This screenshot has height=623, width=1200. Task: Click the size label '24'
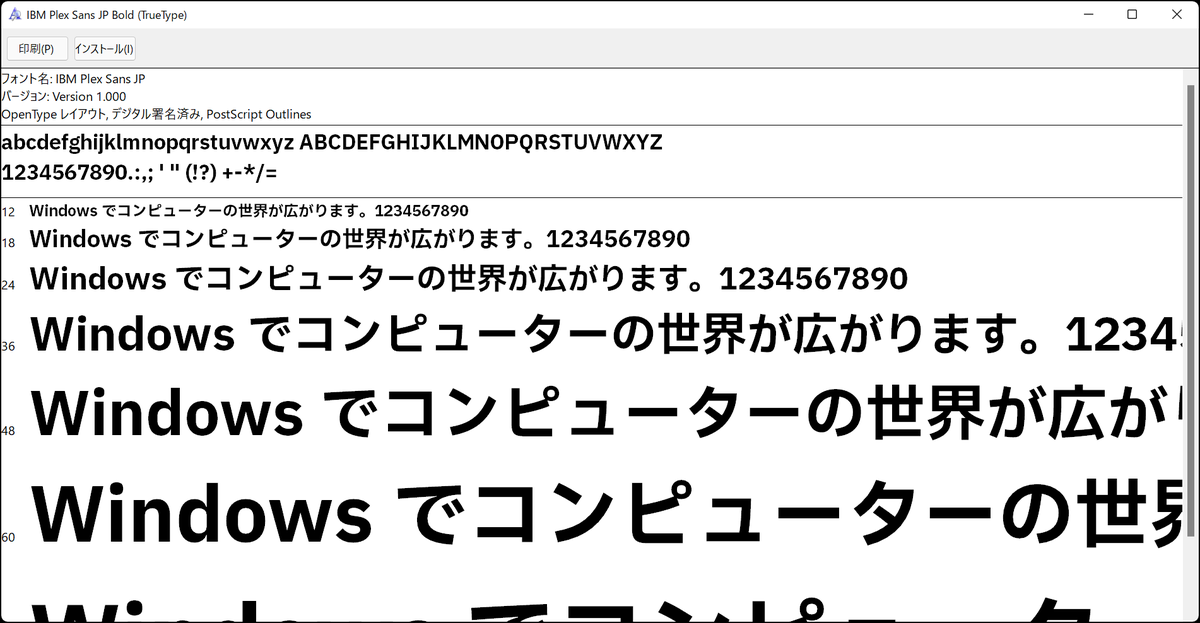[8, 285]
